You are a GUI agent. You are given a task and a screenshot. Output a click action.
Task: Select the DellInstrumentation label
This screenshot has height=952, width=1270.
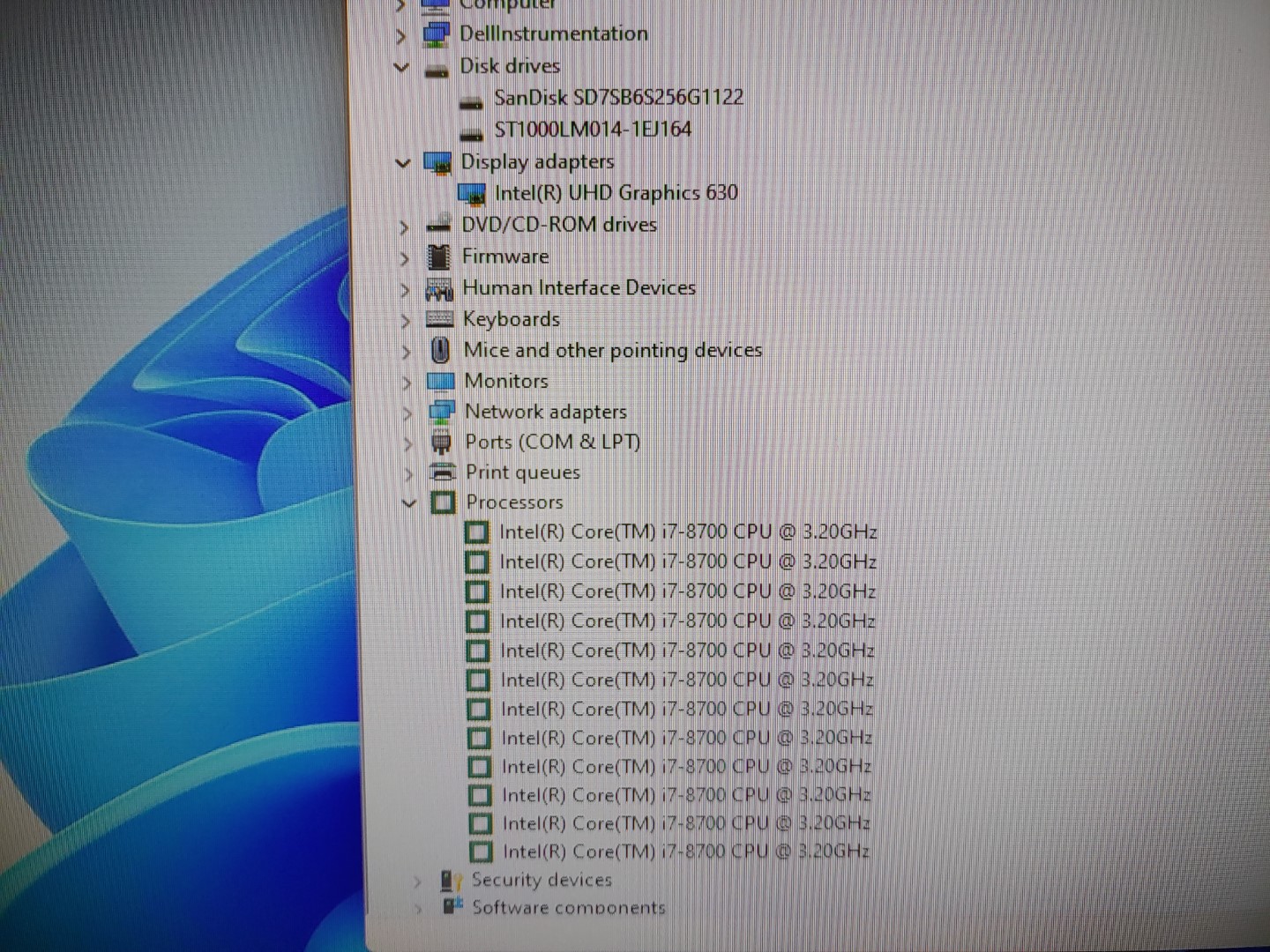point(554,33)
